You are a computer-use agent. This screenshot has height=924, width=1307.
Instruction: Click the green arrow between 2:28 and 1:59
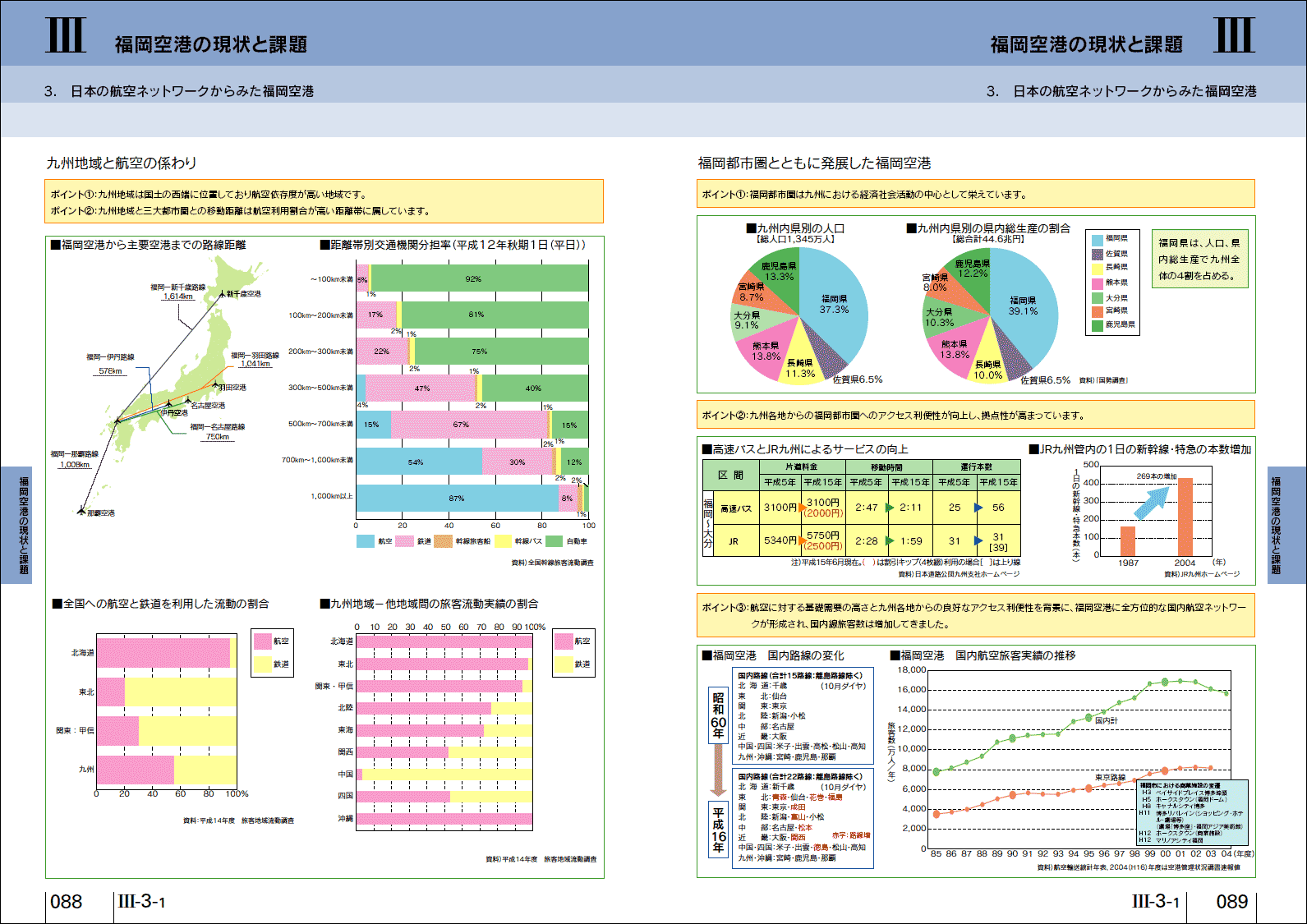tap(890, 540)
